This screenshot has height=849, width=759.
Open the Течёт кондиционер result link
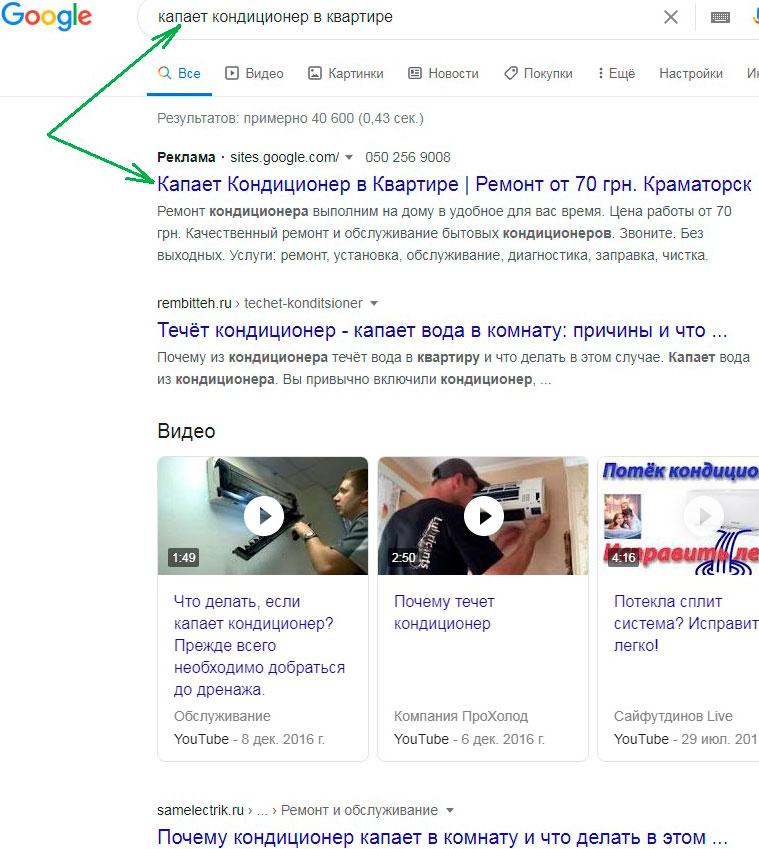442,331
